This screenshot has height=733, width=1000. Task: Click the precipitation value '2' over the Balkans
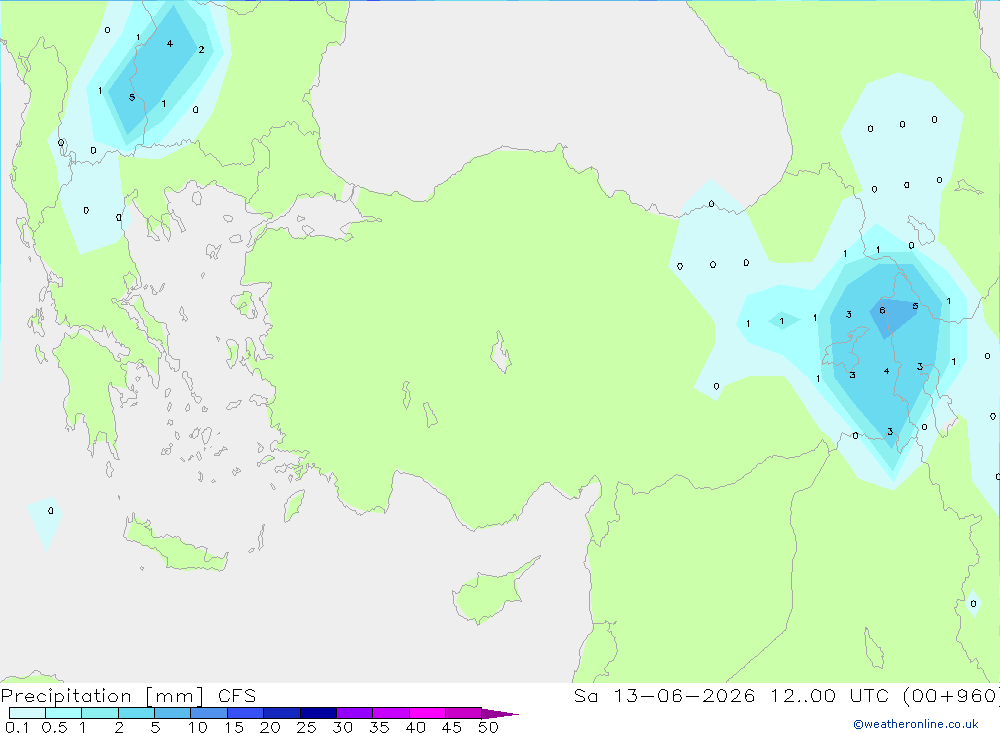(x=202, y=49)
